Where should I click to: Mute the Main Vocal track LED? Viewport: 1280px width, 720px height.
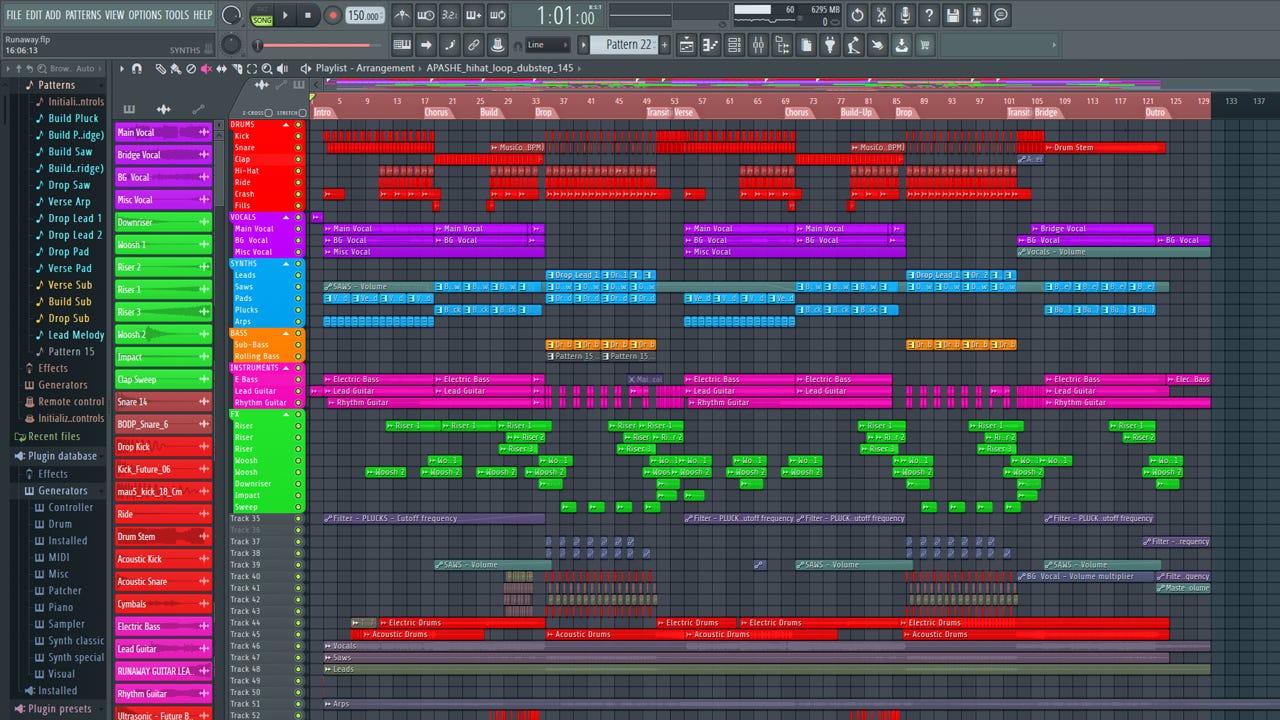pos(298,229)
